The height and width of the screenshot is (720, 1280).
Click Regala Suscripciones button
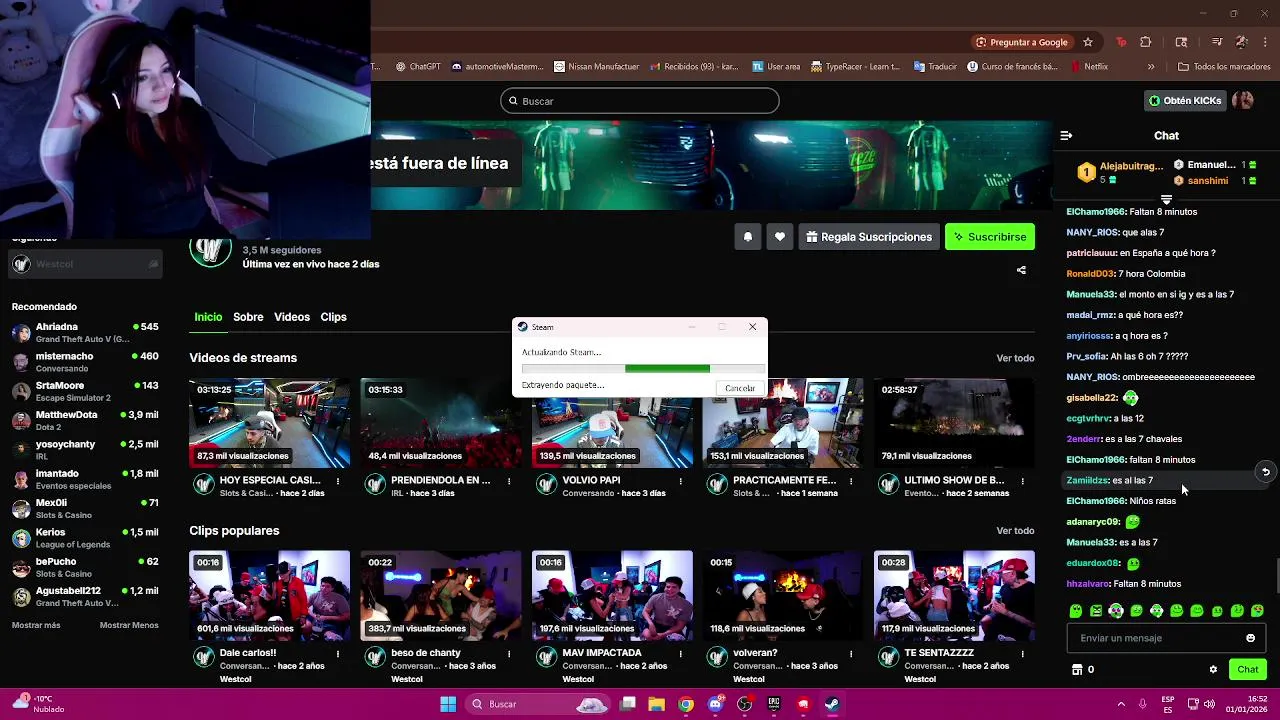coord(868,237)
